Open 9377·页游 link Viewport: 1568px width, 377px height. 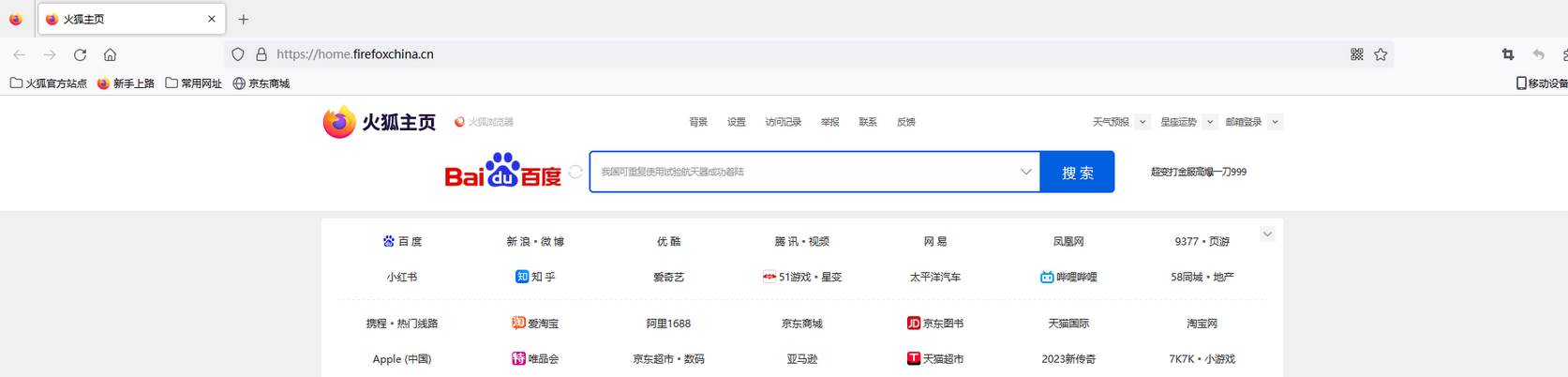point(1202,241)
